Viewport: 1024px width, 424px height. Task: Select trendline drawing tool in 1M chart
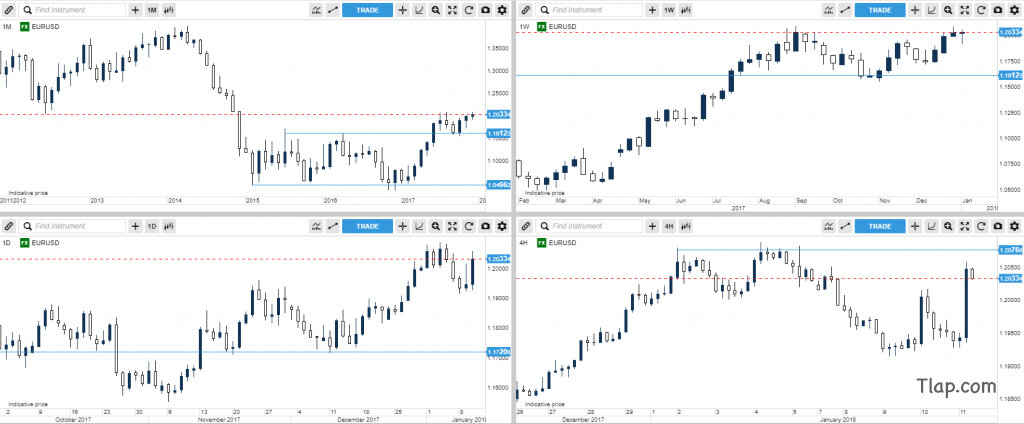pyautogui.click(x=333, y=10)
